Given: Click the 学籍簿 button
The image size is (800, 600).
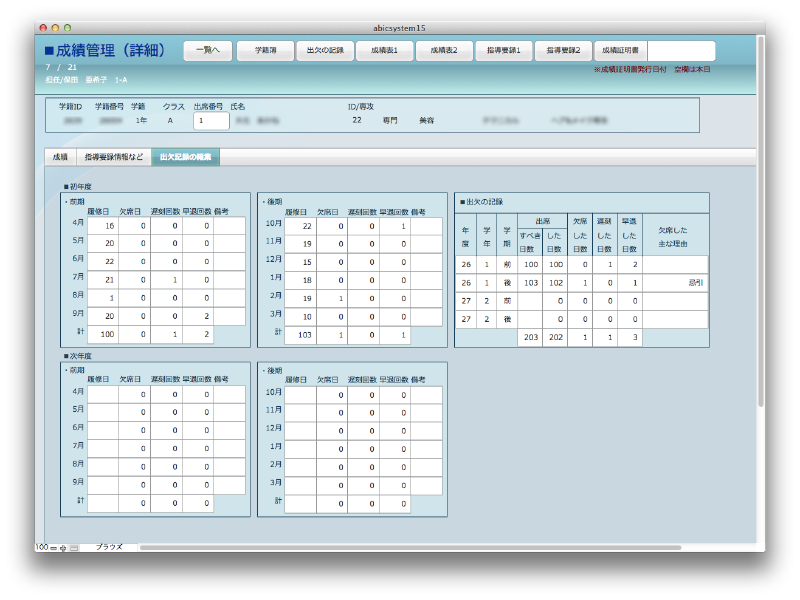Looking at the screenshot, I should coord(265,49).
